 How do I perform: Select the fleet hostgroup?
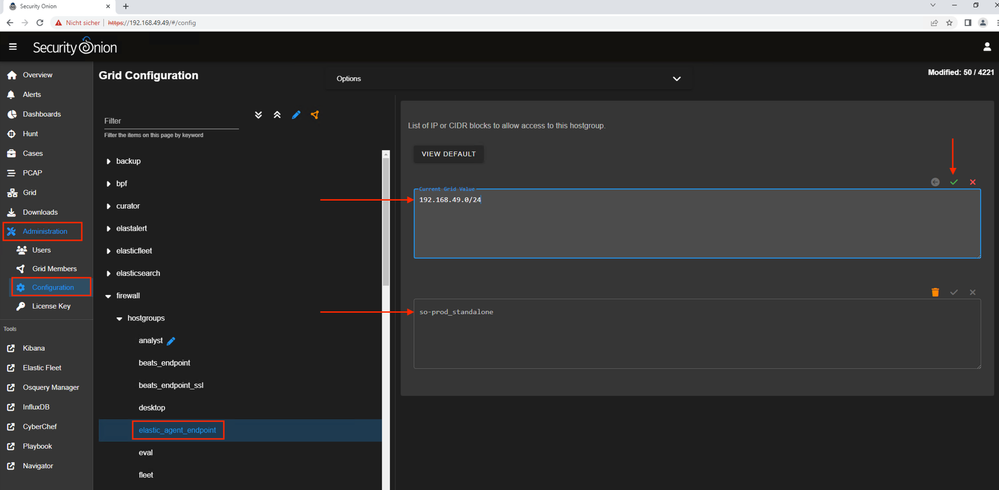click(146, 475)
